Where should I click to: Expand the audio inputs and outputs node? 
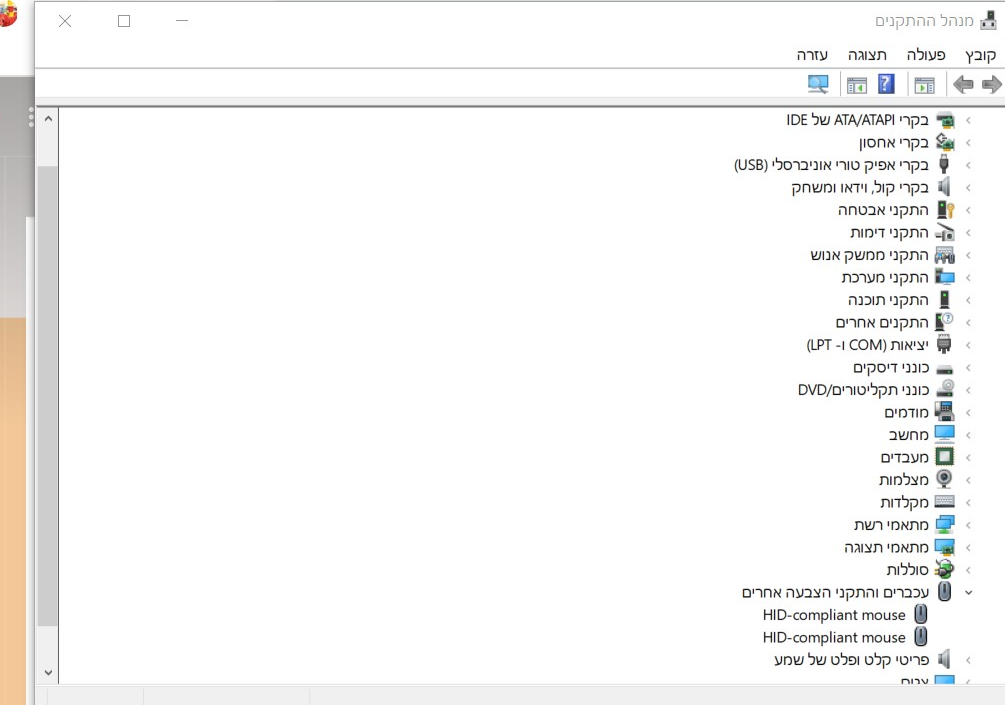click(968, 659)
